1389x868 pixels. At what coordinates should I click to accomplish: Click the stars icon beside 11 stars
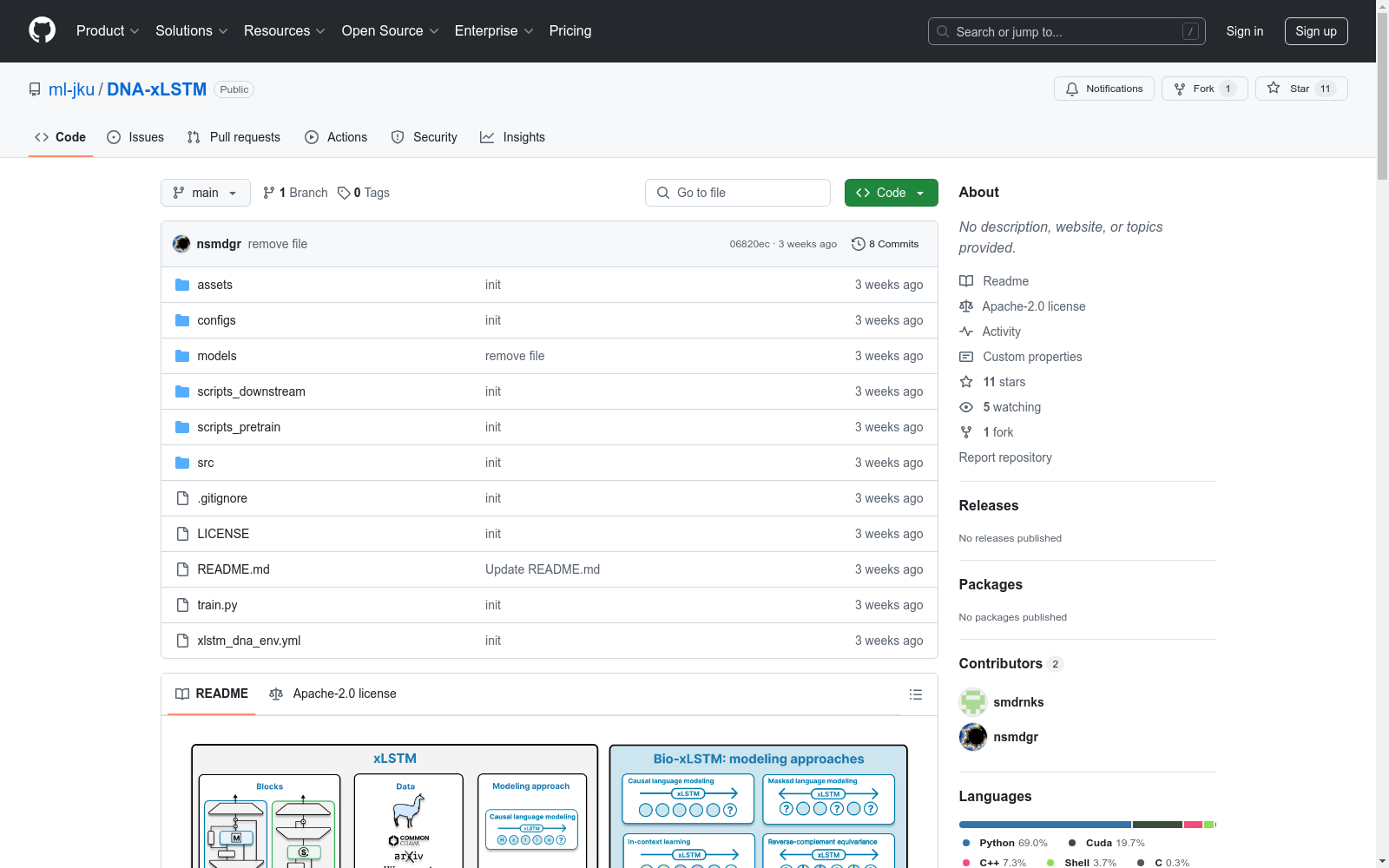966,382
